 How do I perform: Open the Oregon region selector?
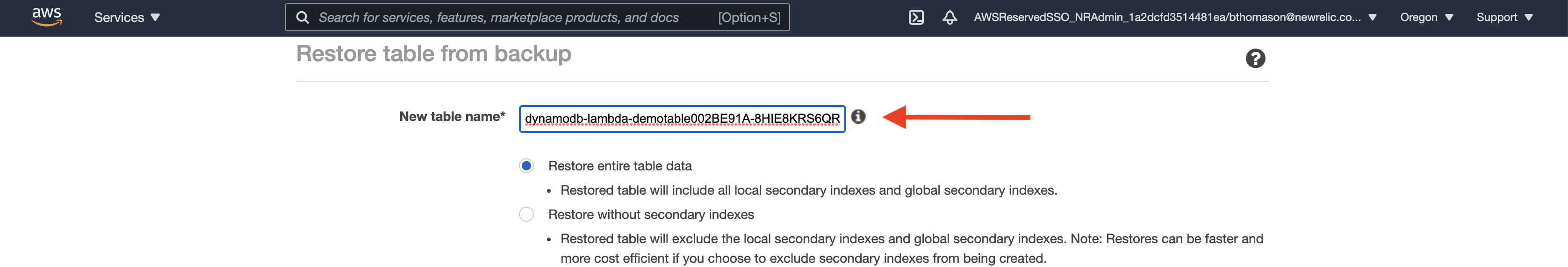(x=1426, y=18)
